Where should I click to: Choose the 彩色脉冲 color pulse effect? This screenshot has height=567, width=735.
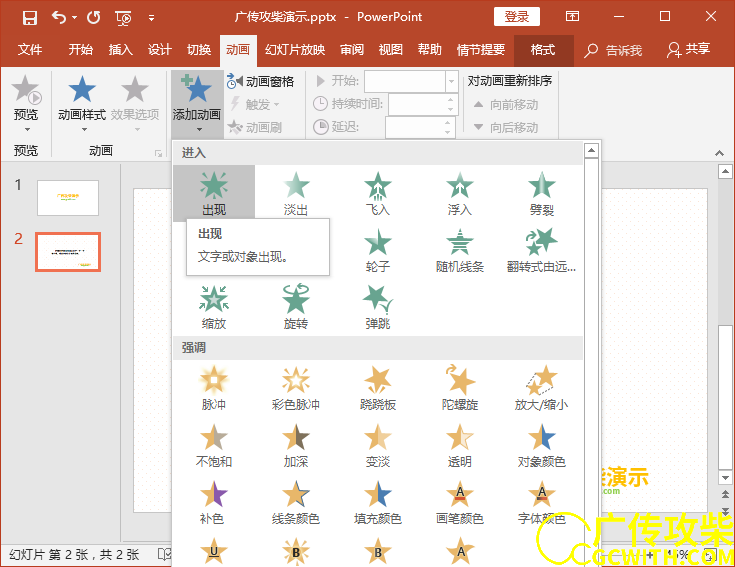tap(296, 388)
